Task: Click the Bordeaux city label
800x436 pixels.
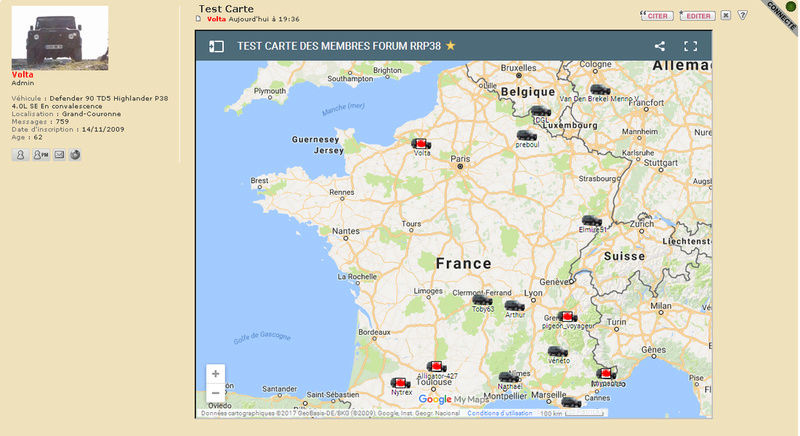Action: pos(374,332)
